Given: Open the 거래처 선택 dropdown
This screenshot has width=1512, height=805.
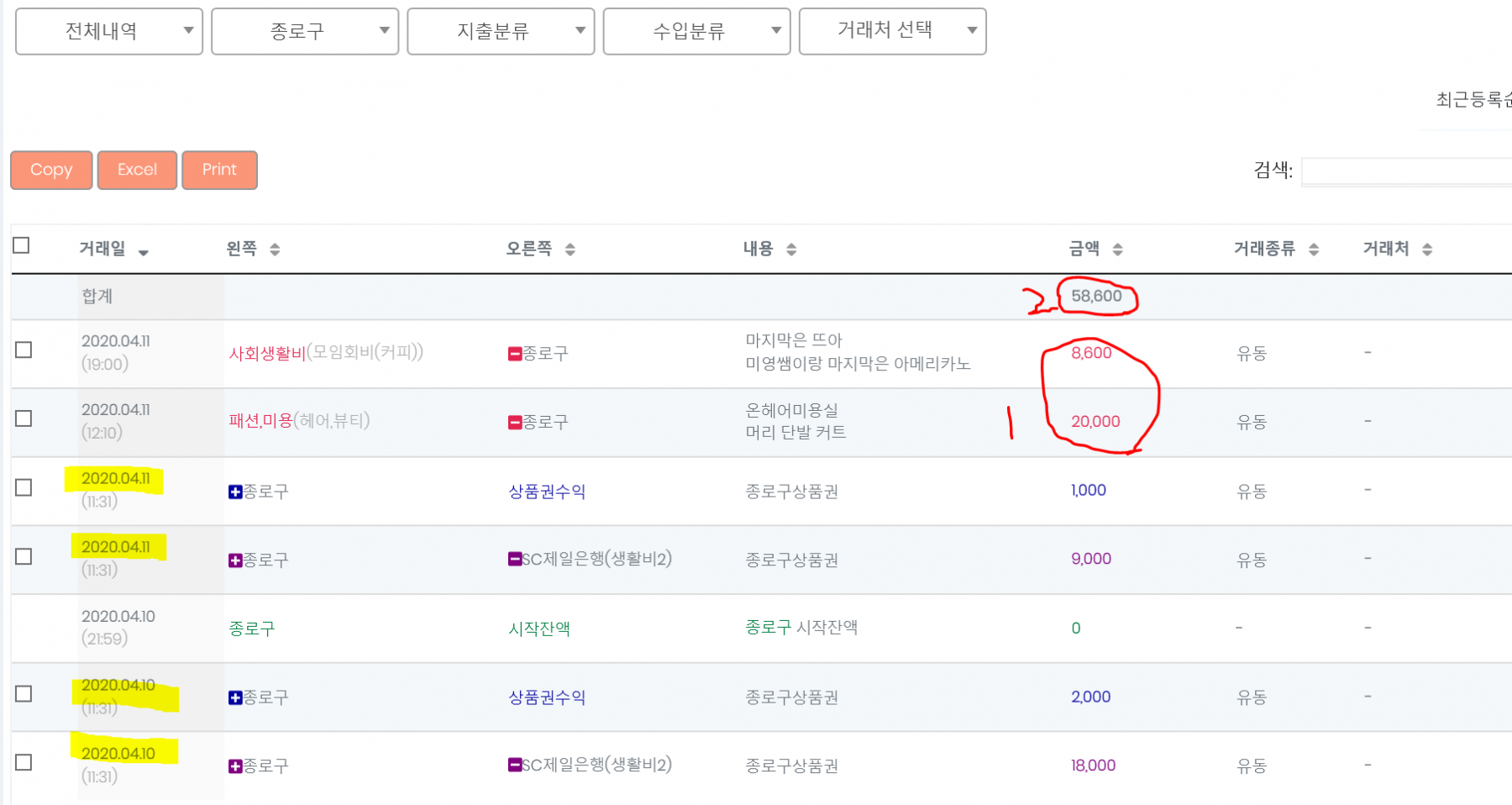Looking at the screenshot, I should (892, 32).
